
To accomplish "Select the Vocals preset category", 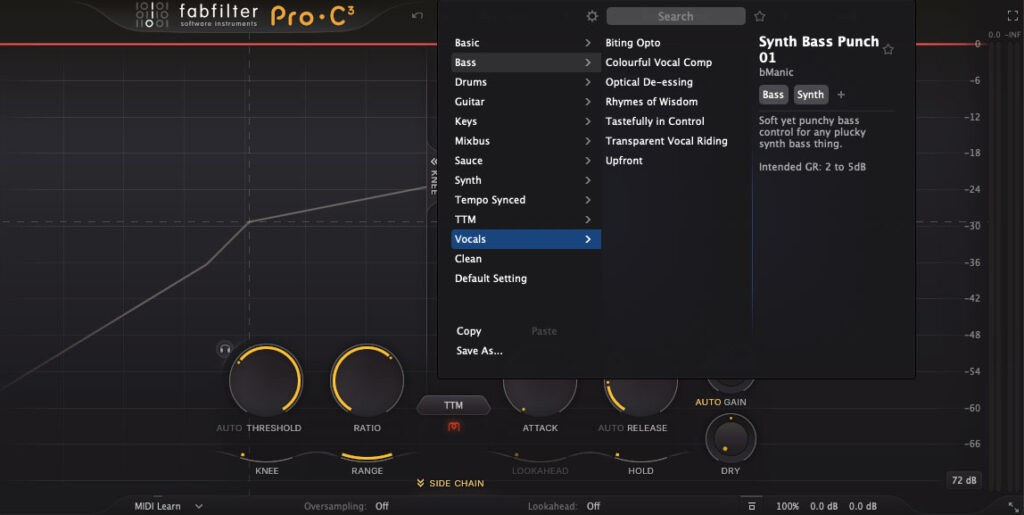I will tap(526, 239).
